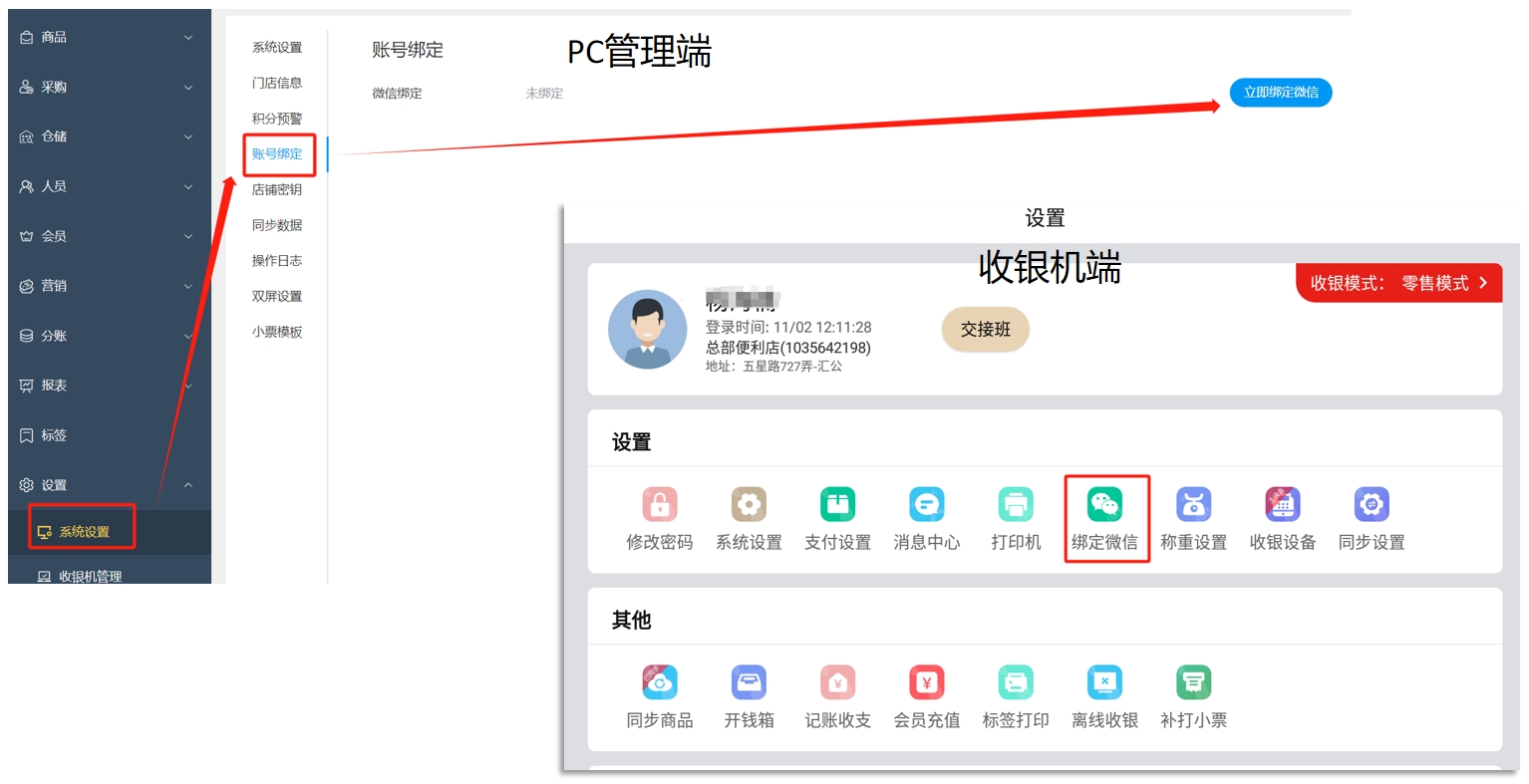Click the 同步商品 sync products icon
This screenshot has width=1529, height=784.
point(659,683)
